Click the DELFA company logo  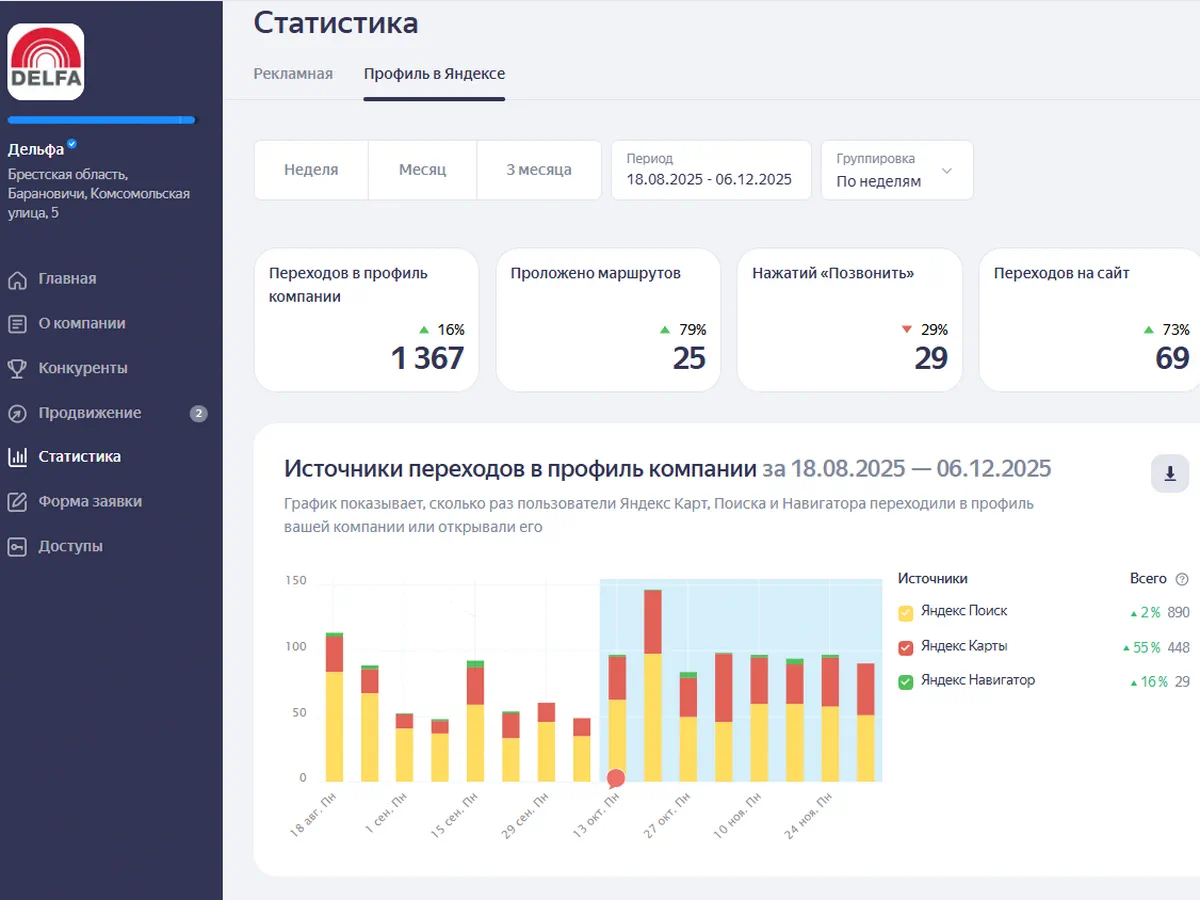point(46,62)
